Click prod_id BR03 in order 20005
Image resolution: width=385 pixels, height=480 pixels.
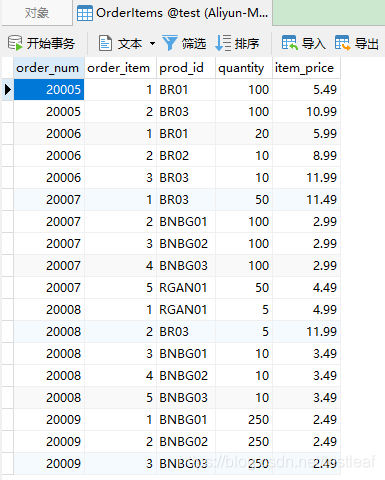point(186,112)
